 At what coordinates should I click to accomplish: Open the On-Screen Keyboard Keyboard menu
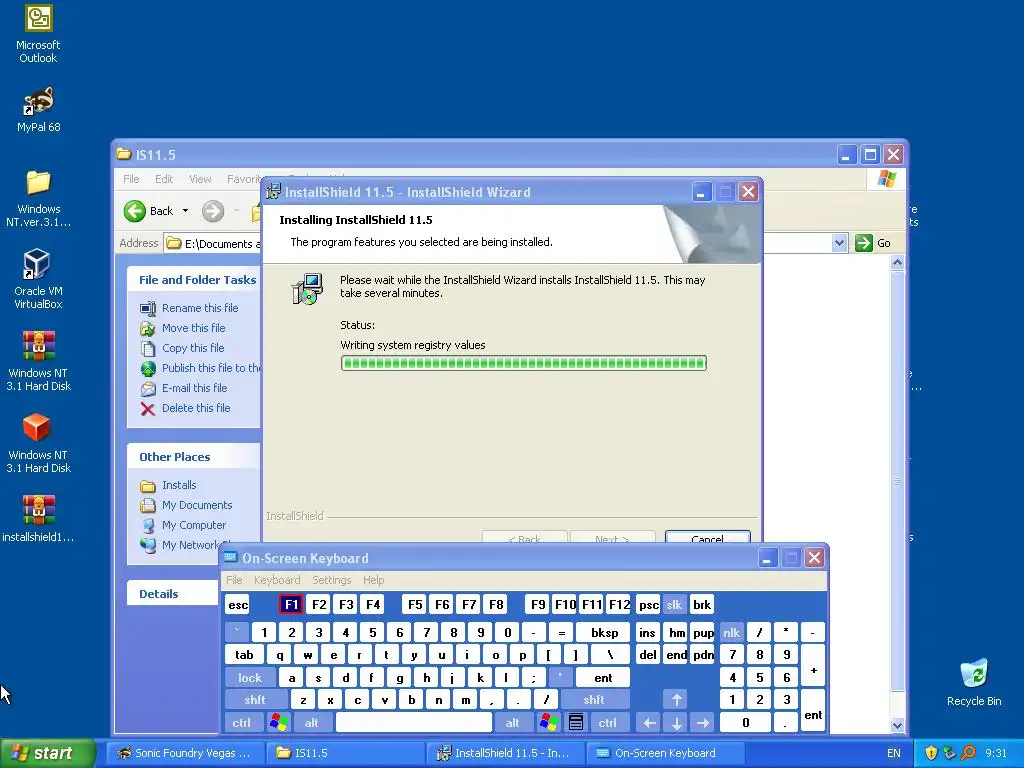pyautogui.click(x=277, y=580)
